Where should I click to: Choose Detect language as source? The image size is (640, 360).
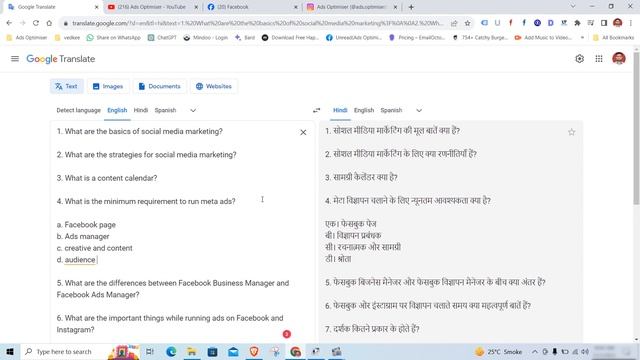click(x=78, y=110)
